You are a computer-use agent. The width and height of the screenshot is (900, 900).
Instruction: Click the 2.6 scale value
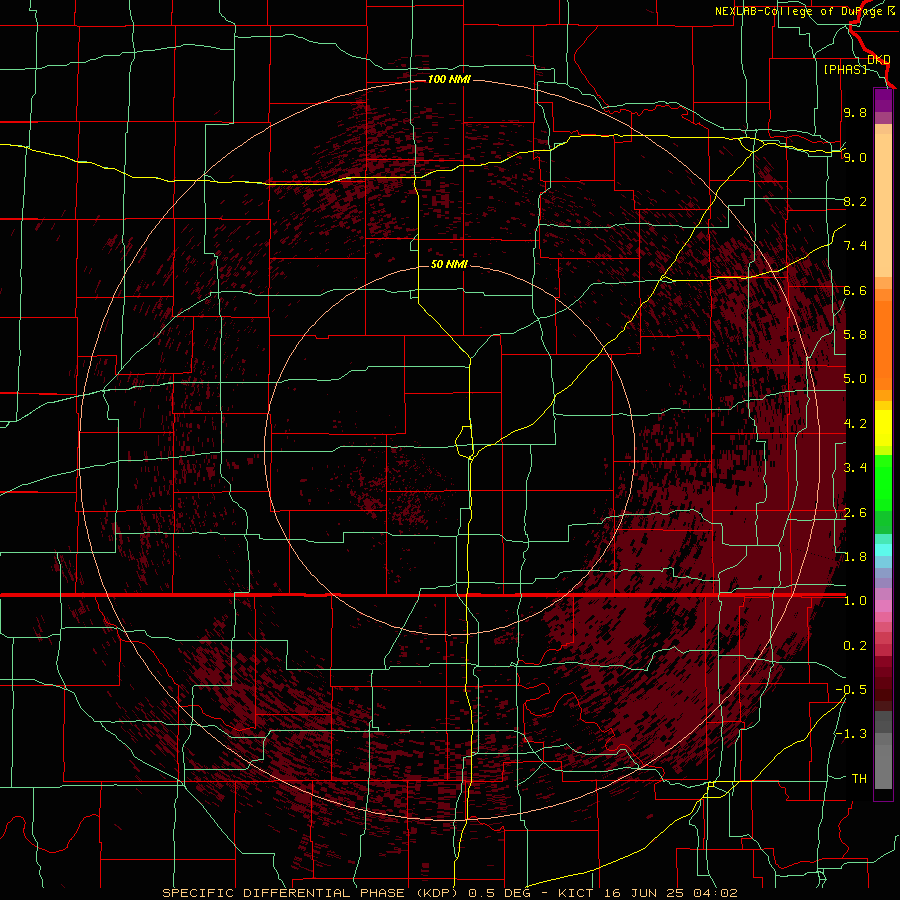[x=855, y=513]
